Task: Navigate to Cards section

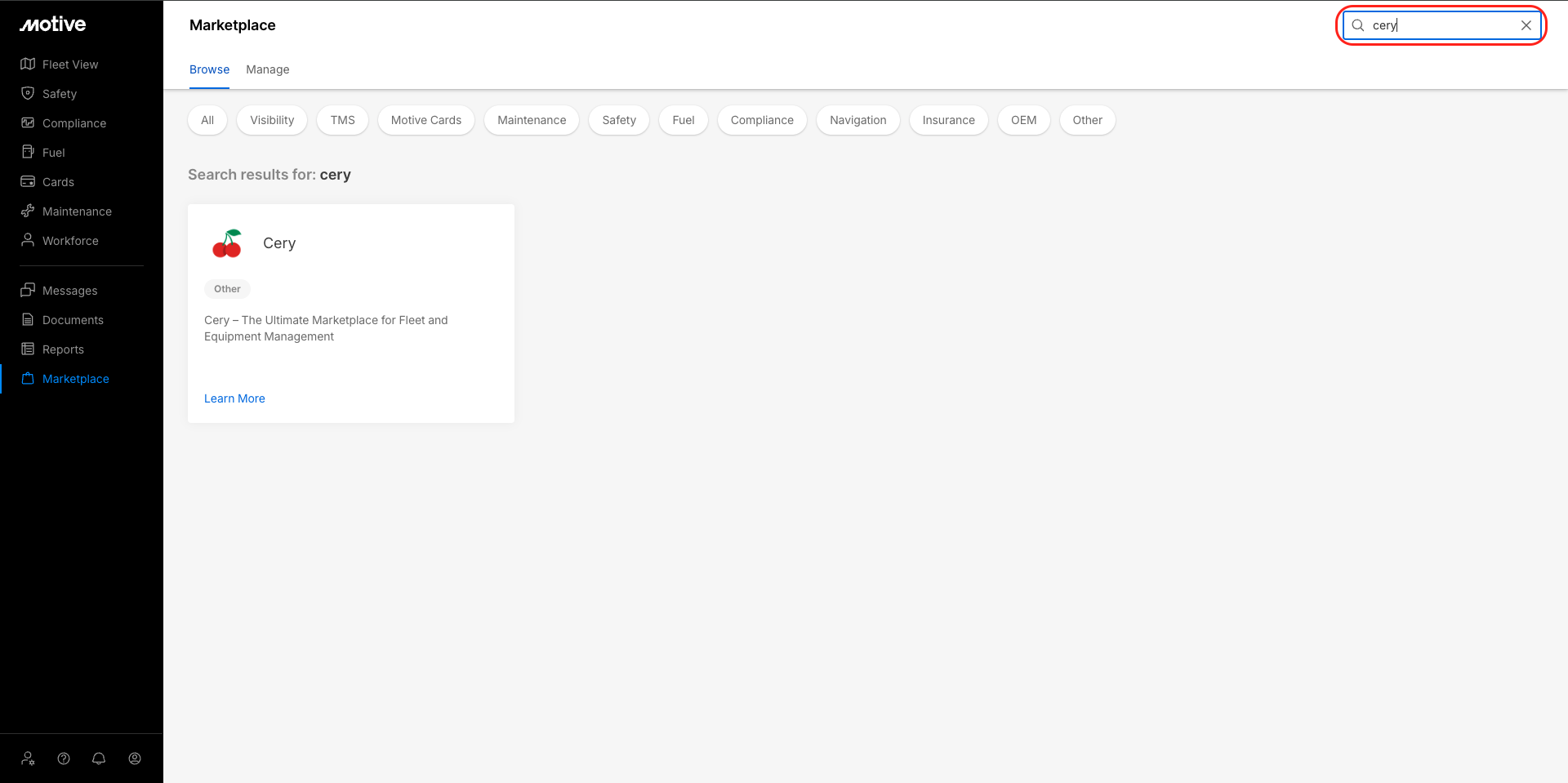Action: 58,182
